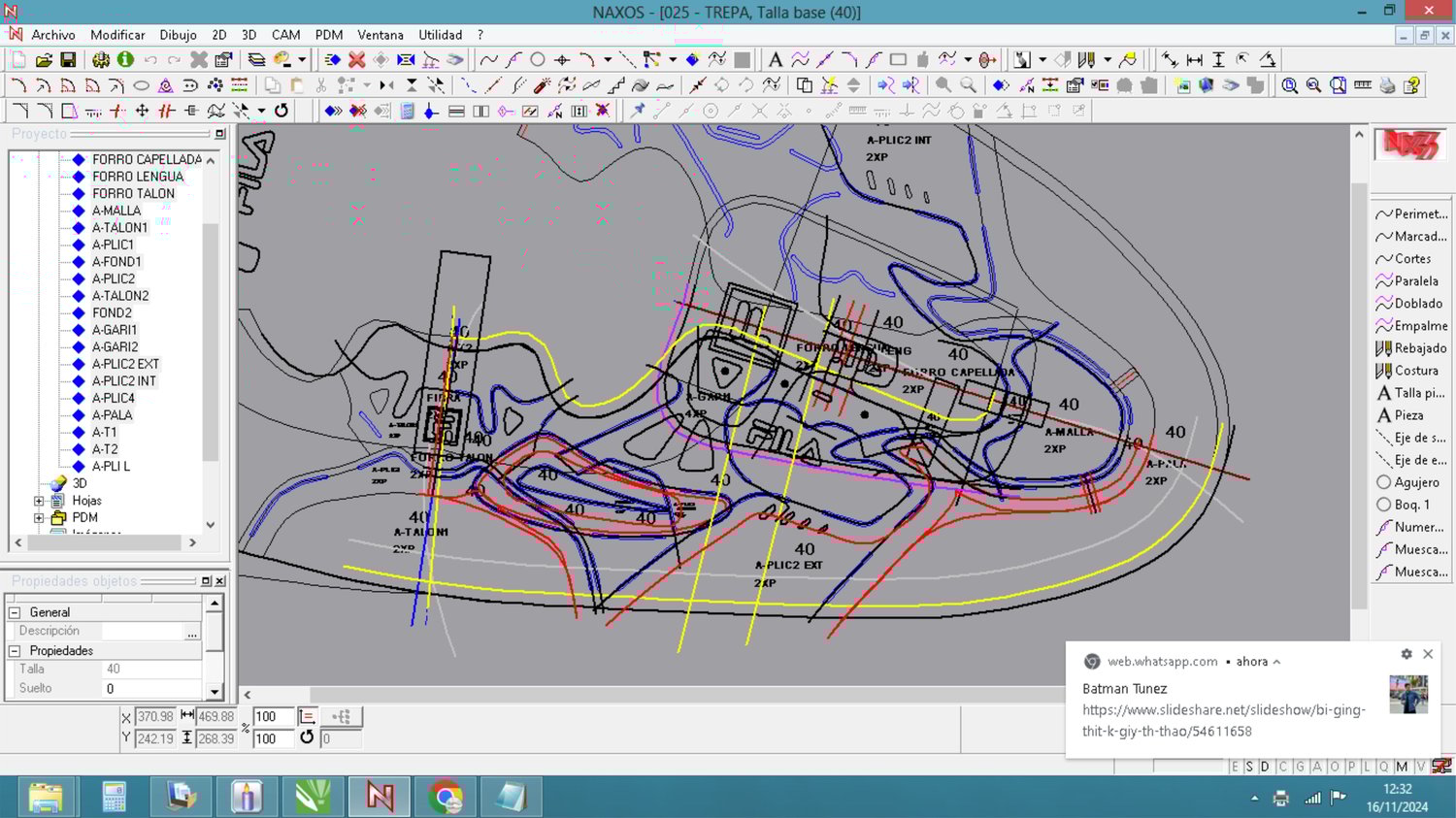This screenshot has height=818, width=1456.
Task: Select the circle drawing tool
Action: coord(537,59)
